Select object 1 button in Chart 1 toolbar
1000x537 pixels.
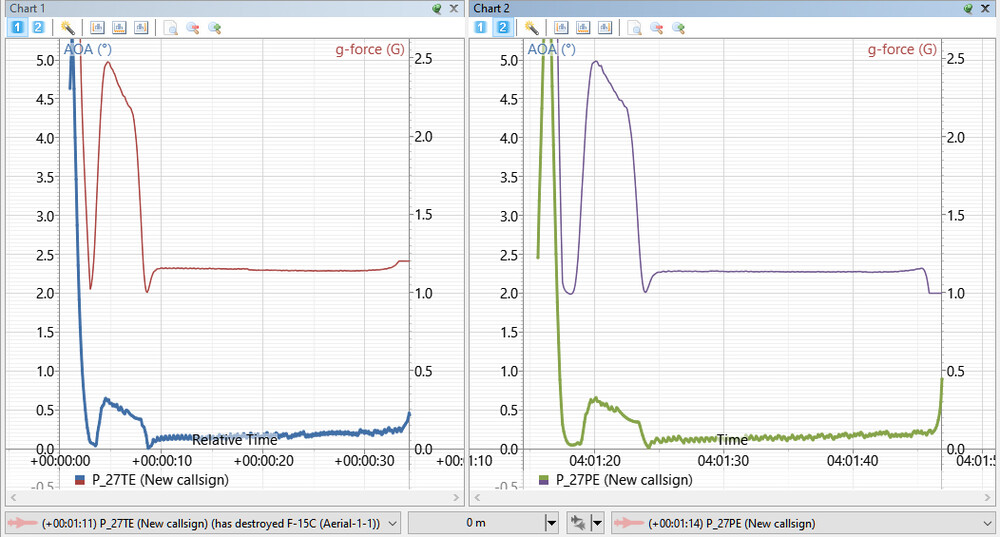coord(17,27)
